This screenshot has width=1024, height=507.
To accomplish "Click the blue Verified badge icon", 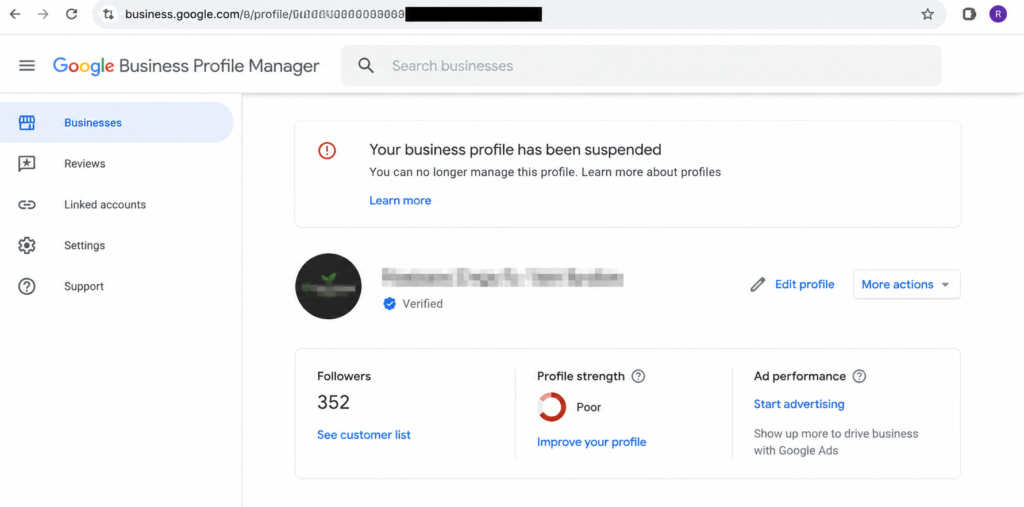I will click(x=390, y=304).
